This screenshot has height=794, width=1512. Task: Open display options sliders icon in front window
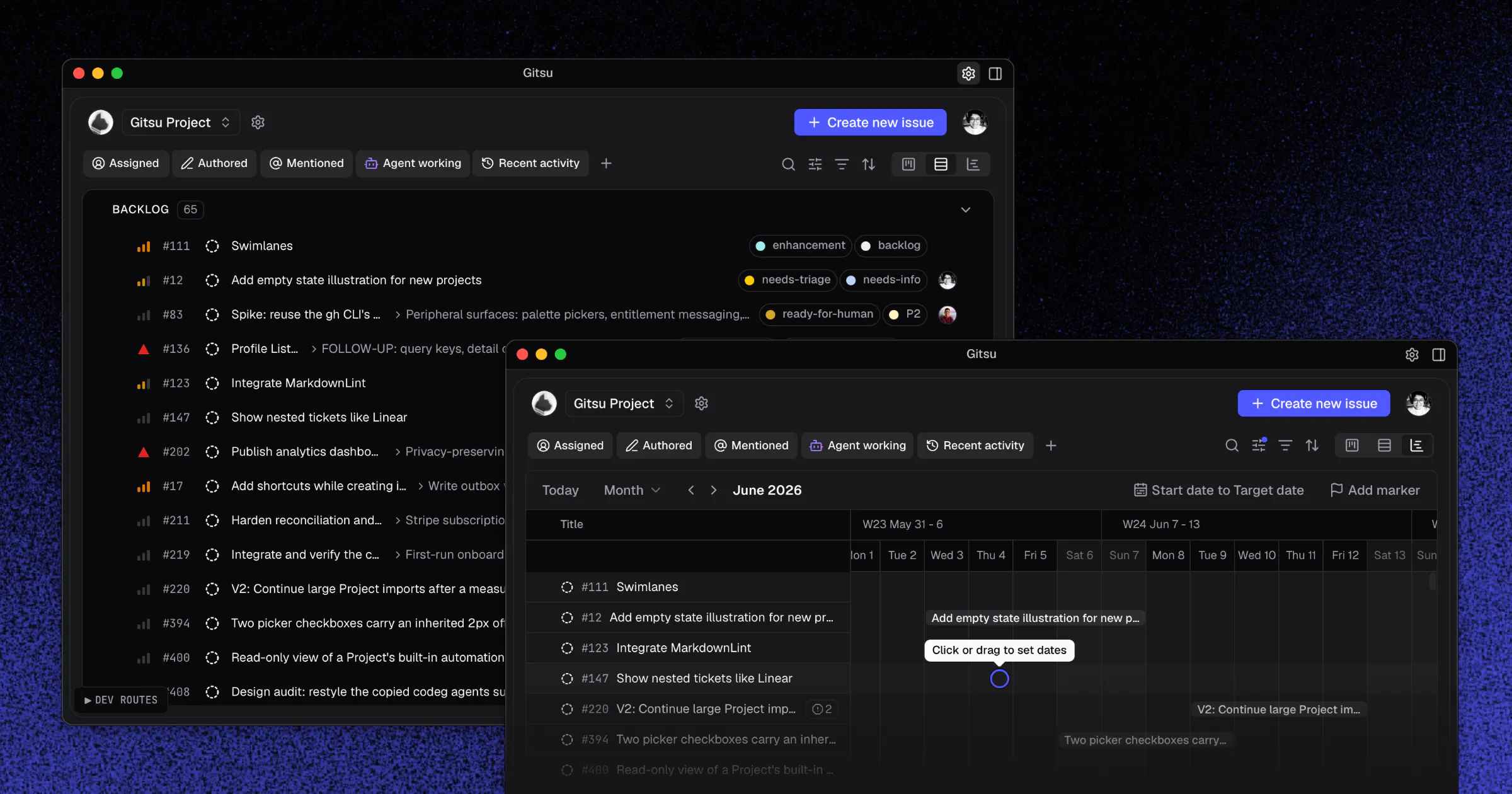[1259, 446]
